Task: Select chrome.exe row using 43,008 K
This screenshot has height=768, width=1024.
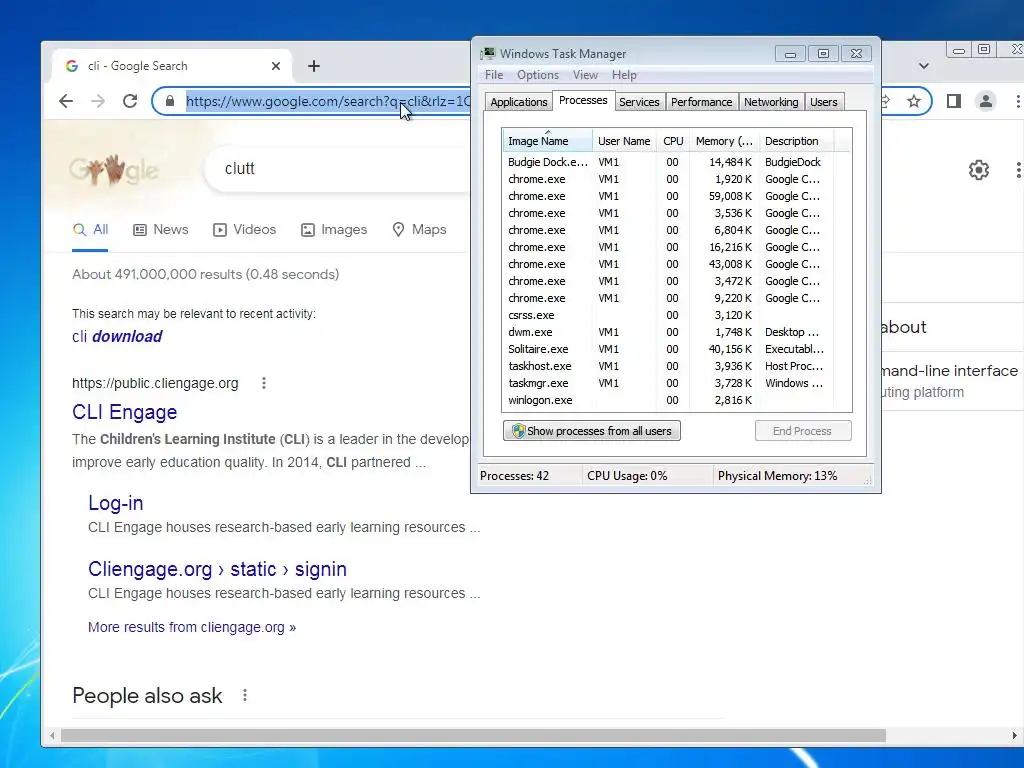Action: point(669,264)
